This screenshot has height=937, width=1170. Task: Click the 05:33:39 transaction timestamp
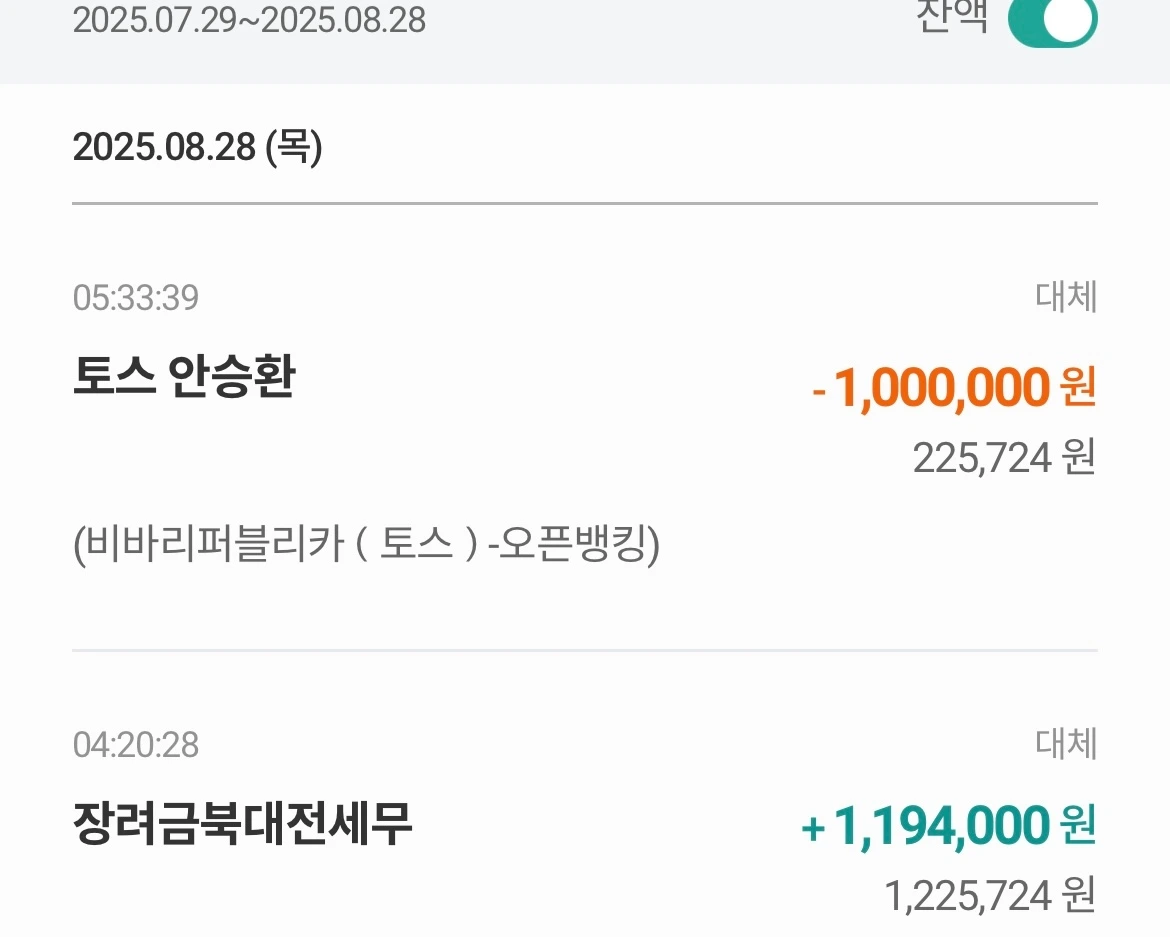(136, 298)
